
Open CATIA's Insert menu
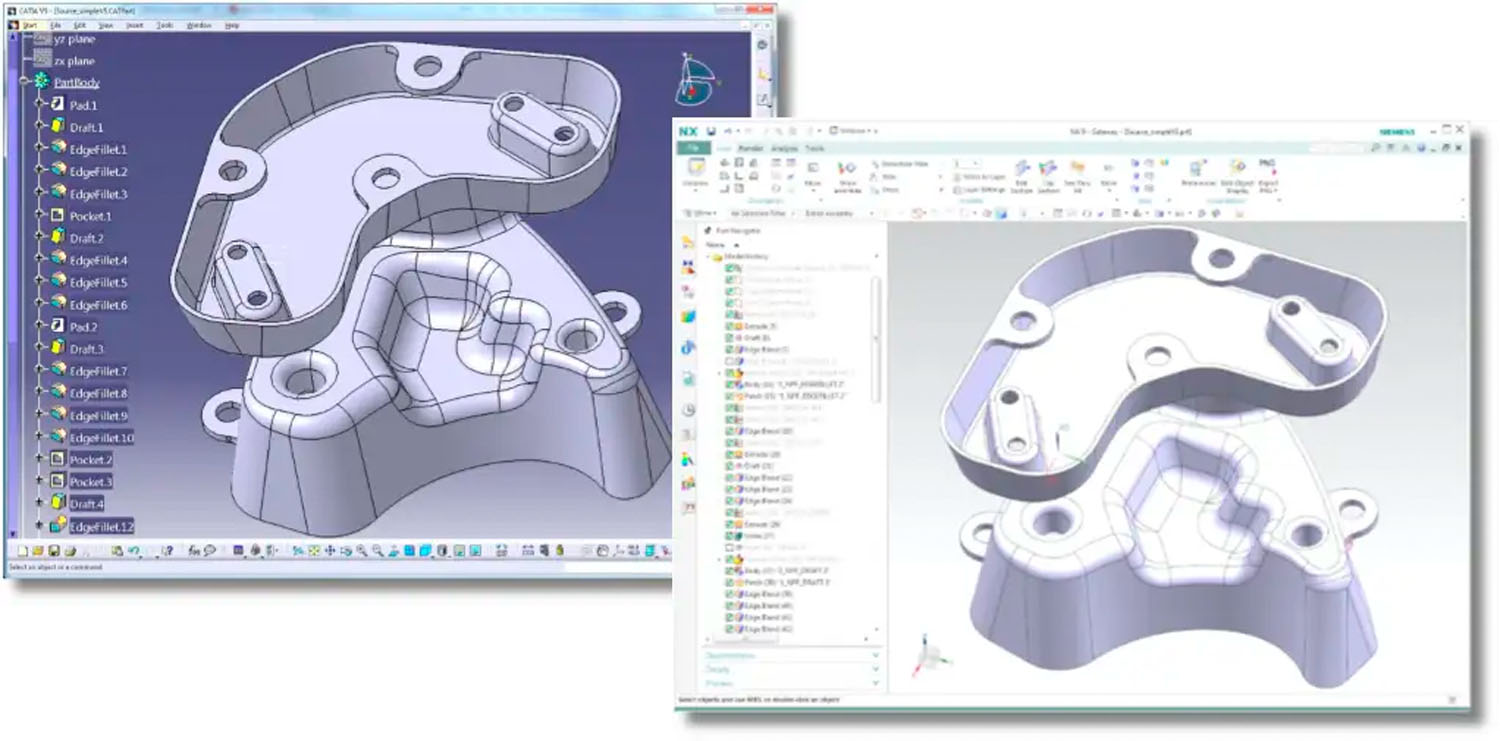135,25
